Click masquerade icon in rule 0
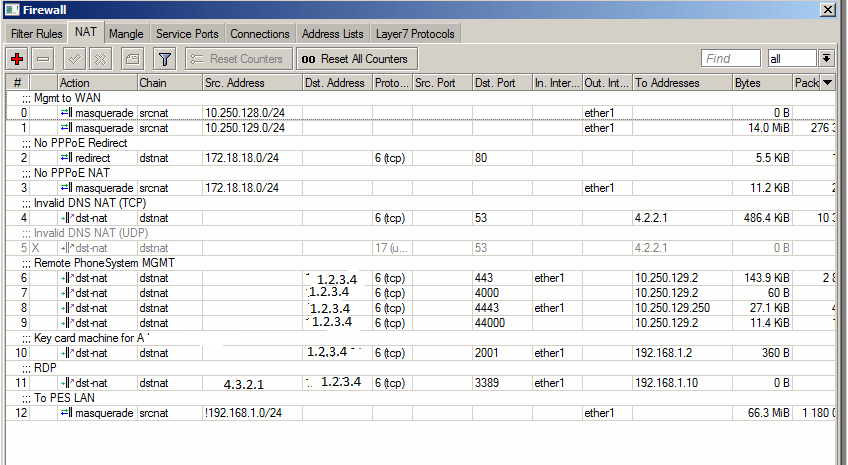This screenshot has width=848, height=465. [67, 112]
